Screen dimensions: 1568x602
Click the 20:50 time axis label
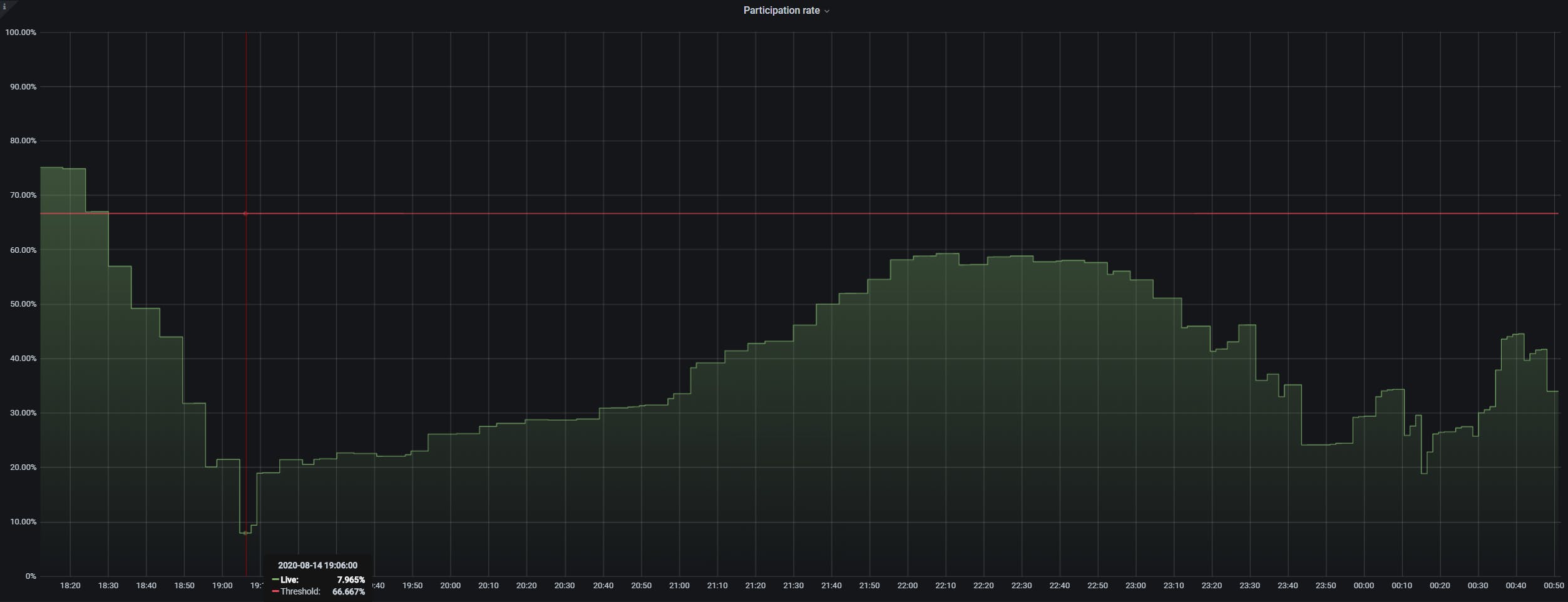642,586
